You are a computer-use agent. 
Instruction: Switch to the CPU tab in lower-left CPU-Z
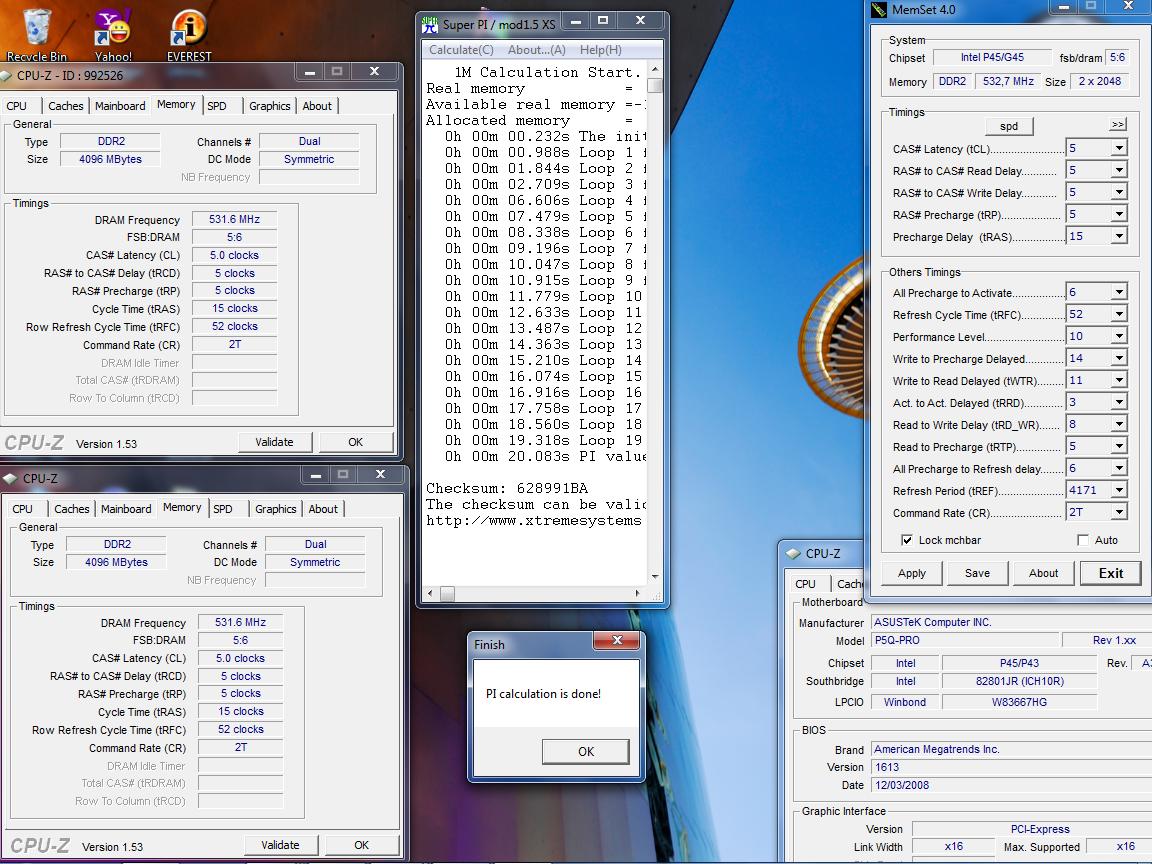[23, 509]
